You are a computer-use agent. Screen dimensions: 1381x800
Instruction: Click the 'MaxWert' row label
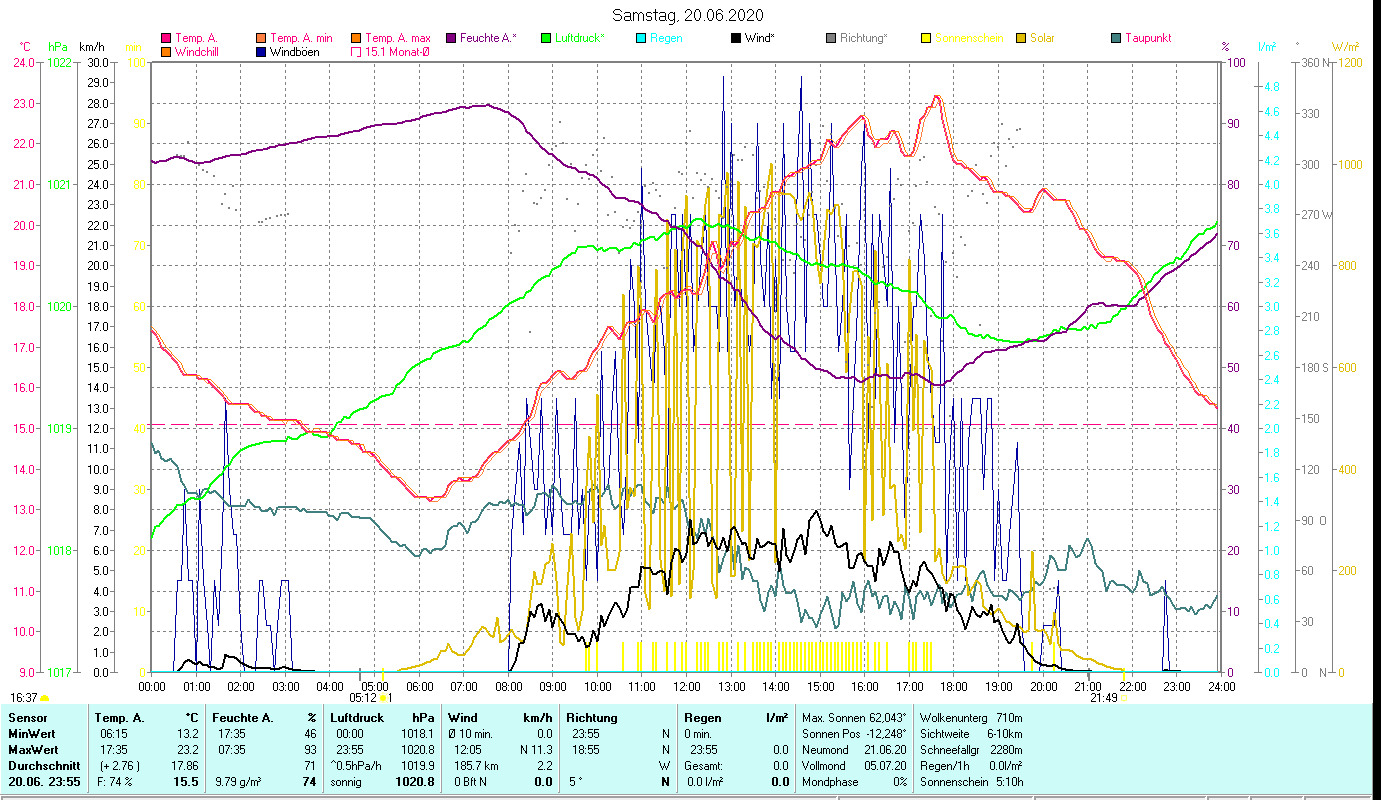pyautogui.click(x=31, y=749)
